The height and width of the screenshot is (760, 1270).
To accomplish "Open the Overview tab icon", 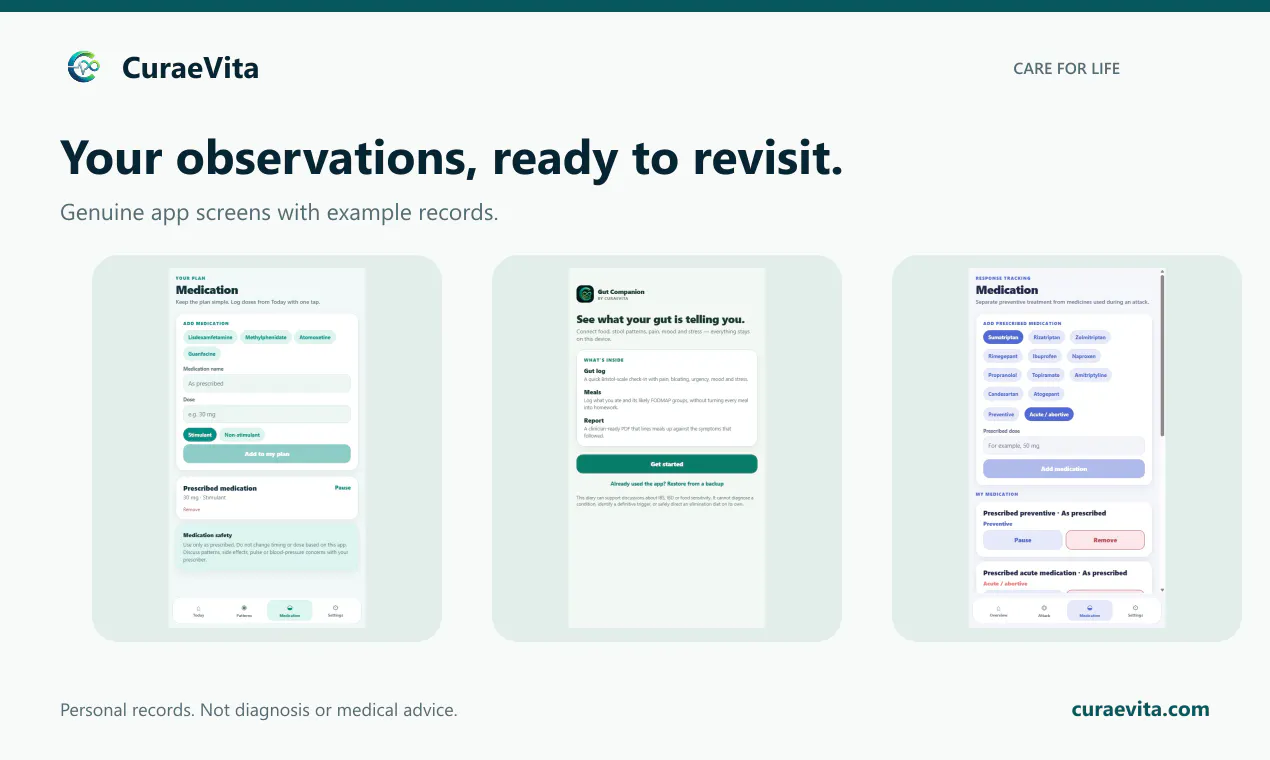I will [998, 608].
